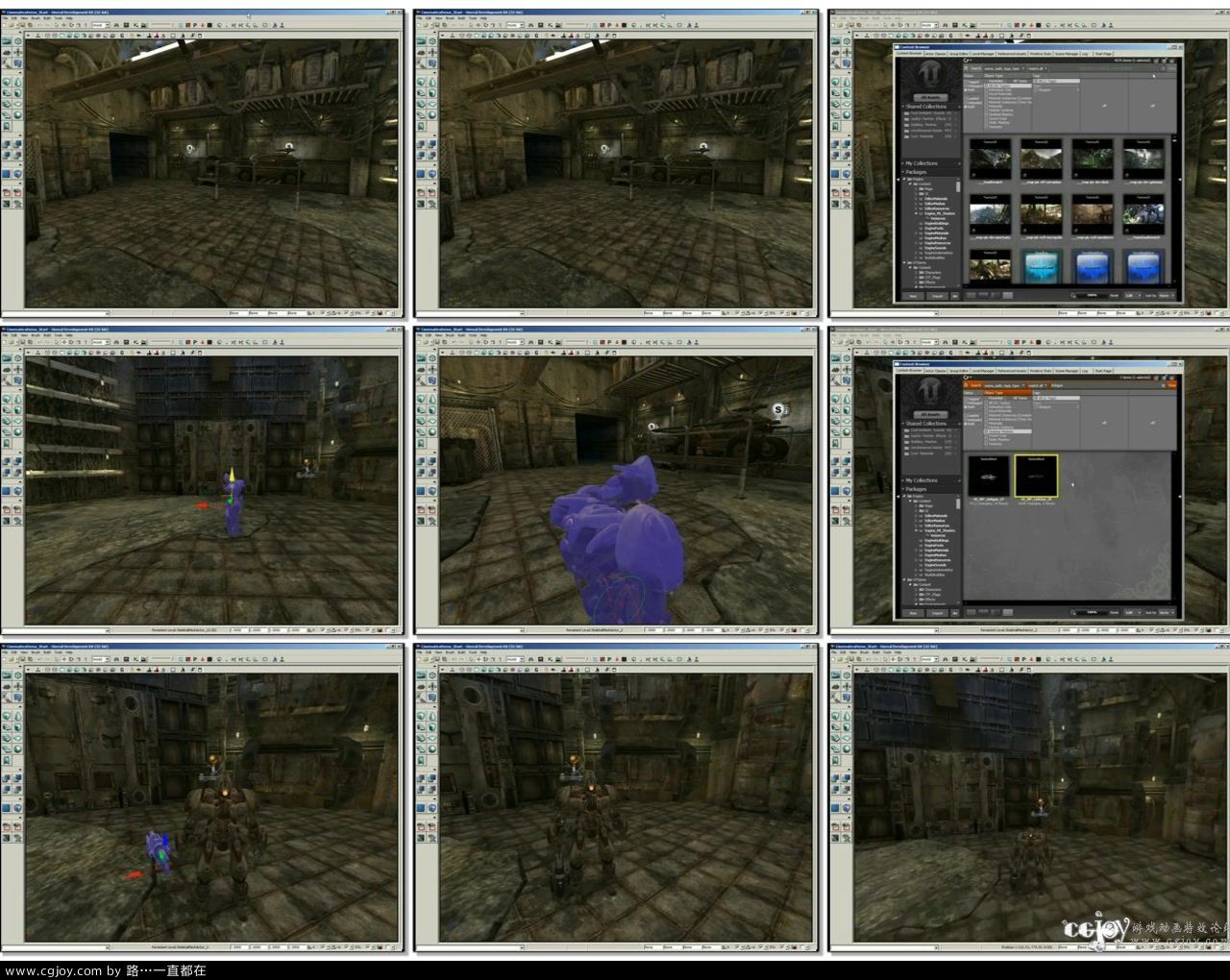Click CSG Subtract icon in top-left editor toolbox
The image size is (1230, 980).
click(x=18, y=144)
